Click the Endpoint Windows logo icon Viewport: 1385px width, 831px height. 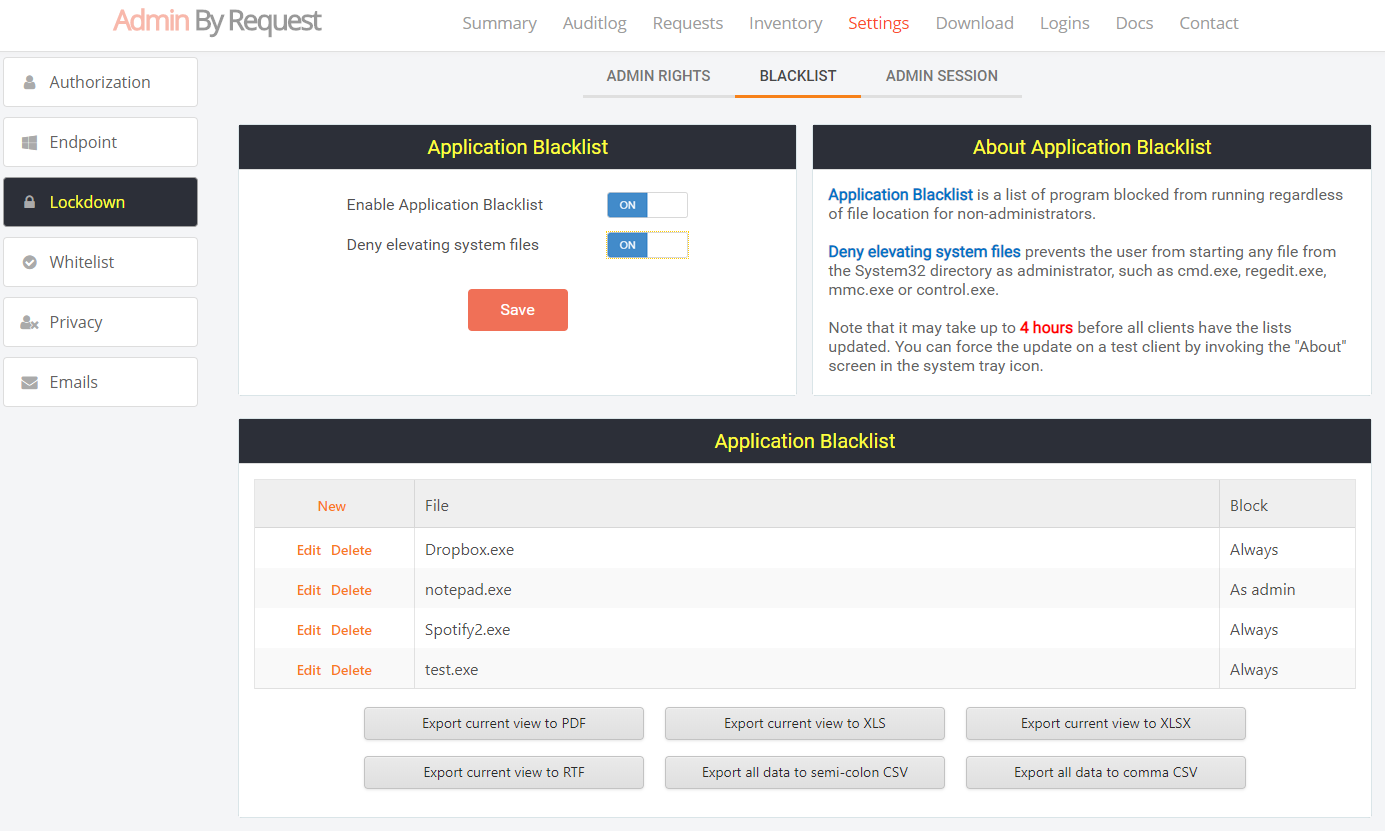(x=30, y=142)
